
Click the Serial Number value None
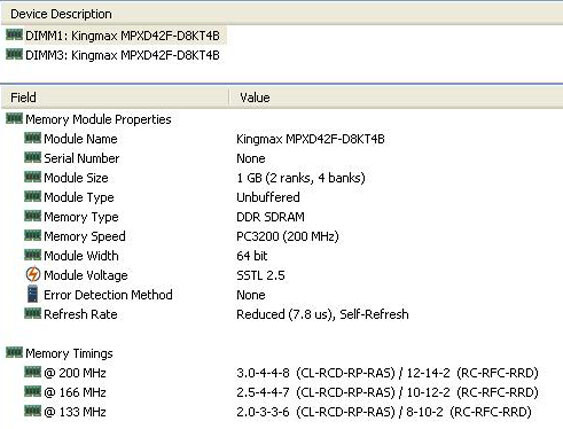coord(251,158)
